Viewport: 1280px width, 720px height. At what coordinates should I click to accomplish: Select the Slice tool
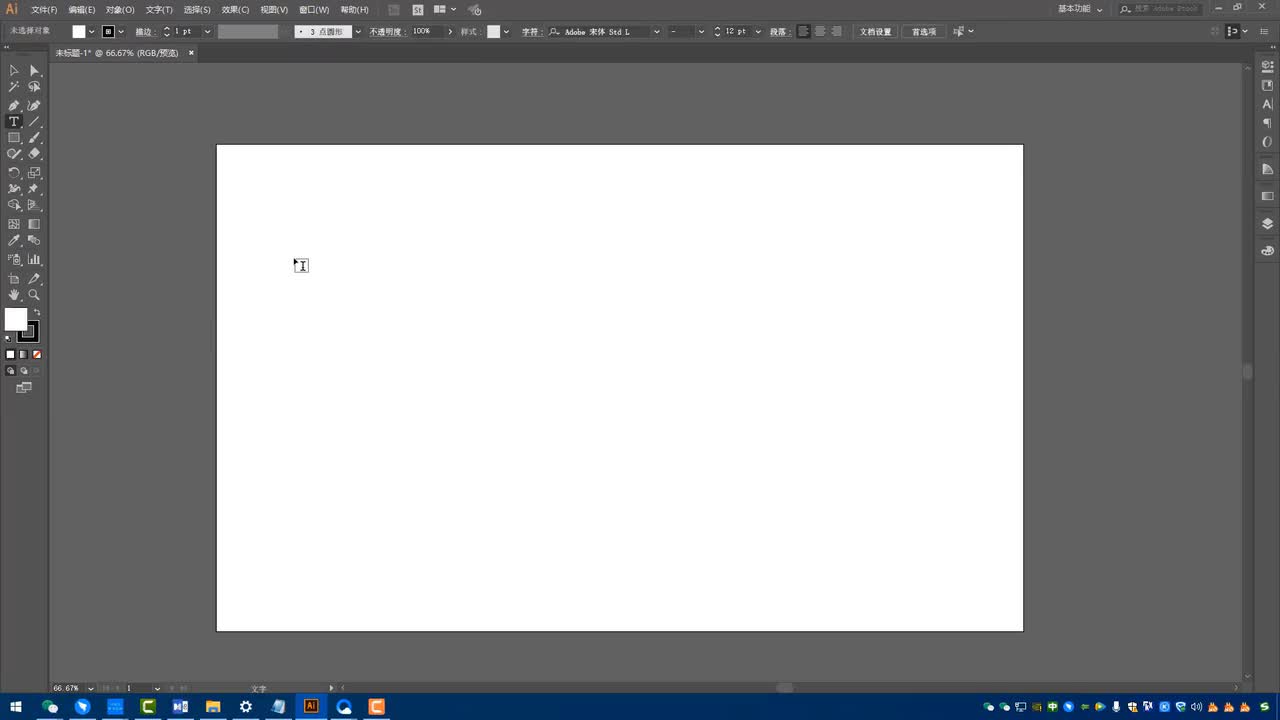click(34, 278)
